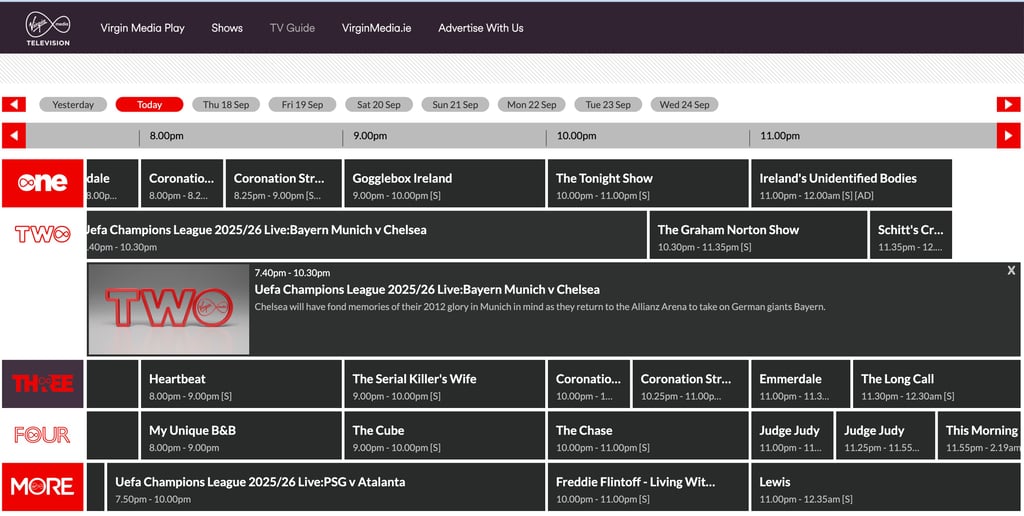The width and height of the screenshot is (1024, 516).
Task: Click the details panel Bayern Munich v Chelsea title
Action: point(427,289)
